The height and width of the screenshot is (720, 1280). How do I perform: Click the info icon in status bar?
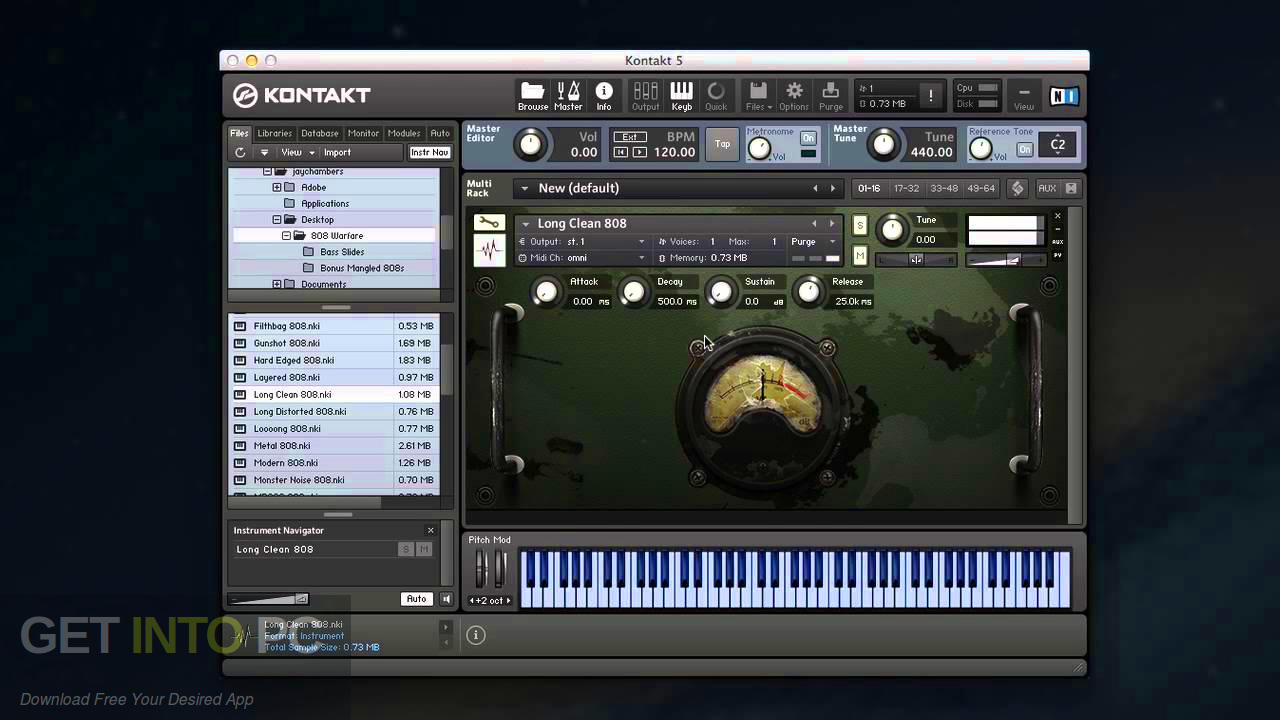(x=476, y=635)
